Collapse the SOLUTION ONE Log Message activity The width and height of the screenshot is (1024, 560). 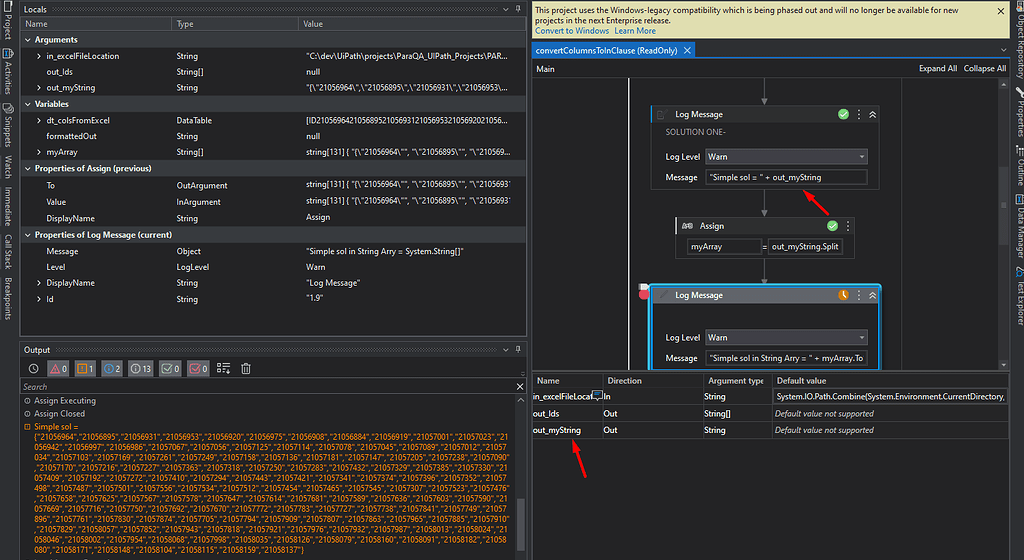tap(872, 114)
